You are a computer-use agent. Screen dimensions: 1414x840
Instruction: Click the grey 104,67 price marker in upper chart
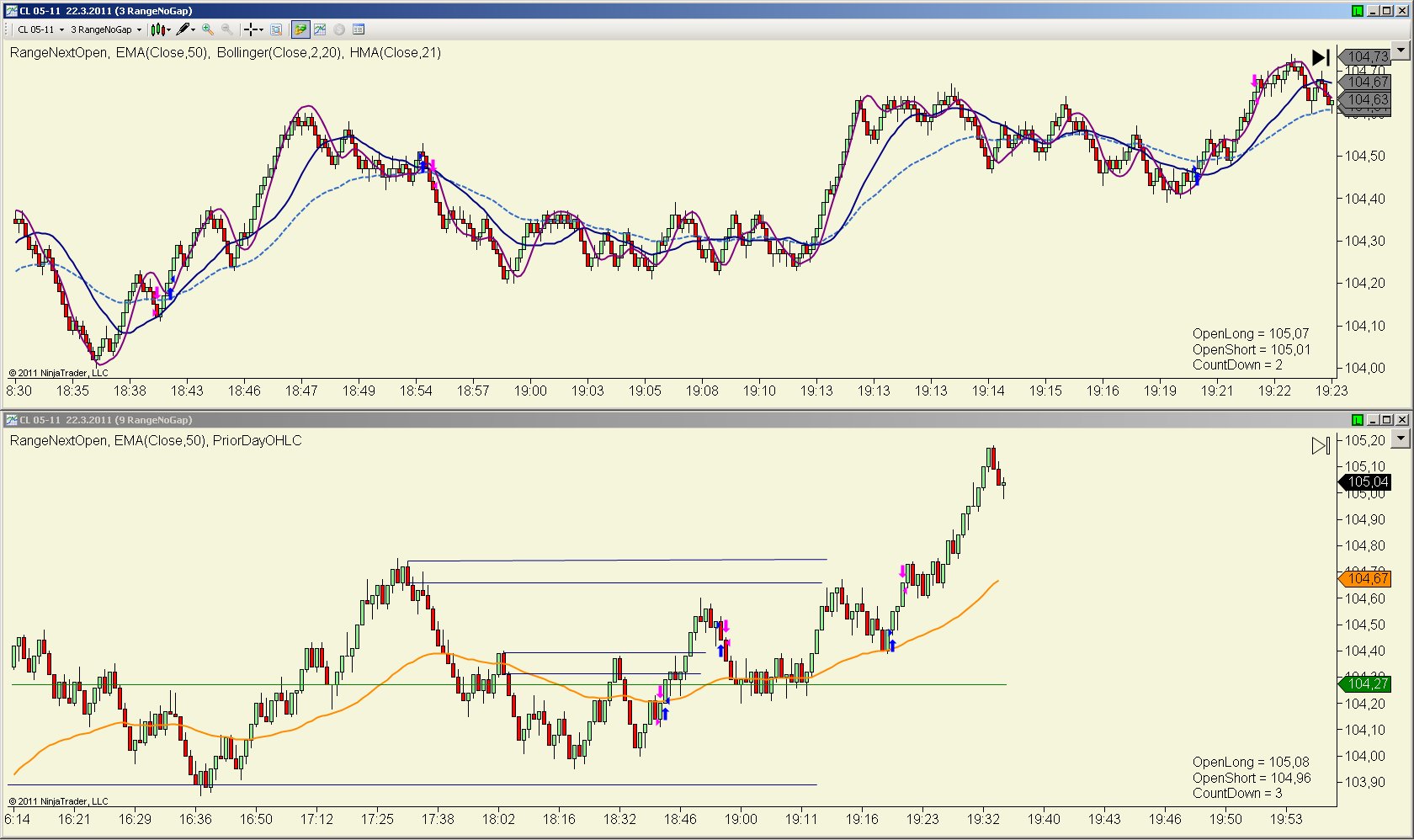[x=1363, y=82]
